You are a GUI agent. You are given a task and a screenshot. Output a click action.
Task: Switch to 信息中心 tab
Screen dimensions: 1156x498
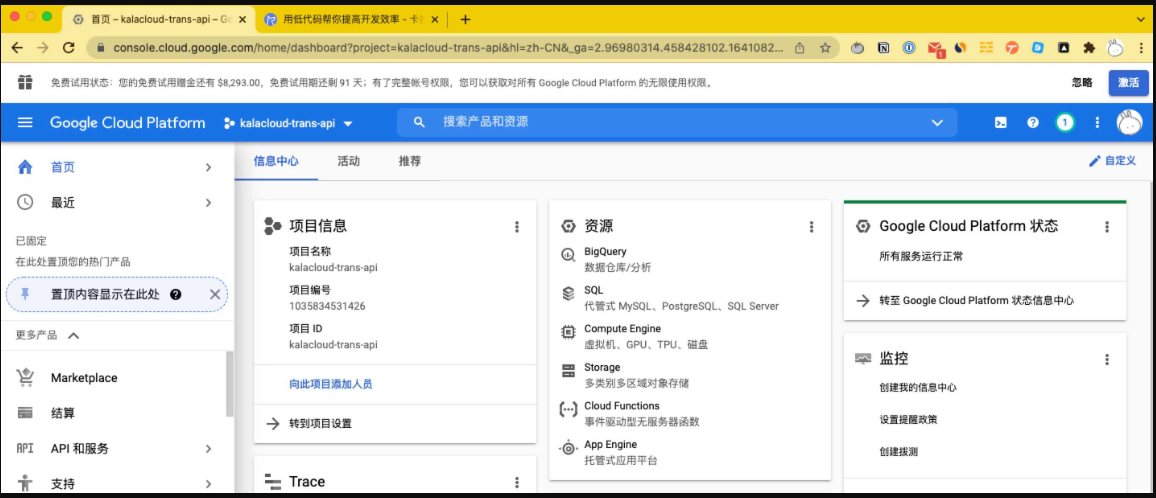click(x=276, y=161)
